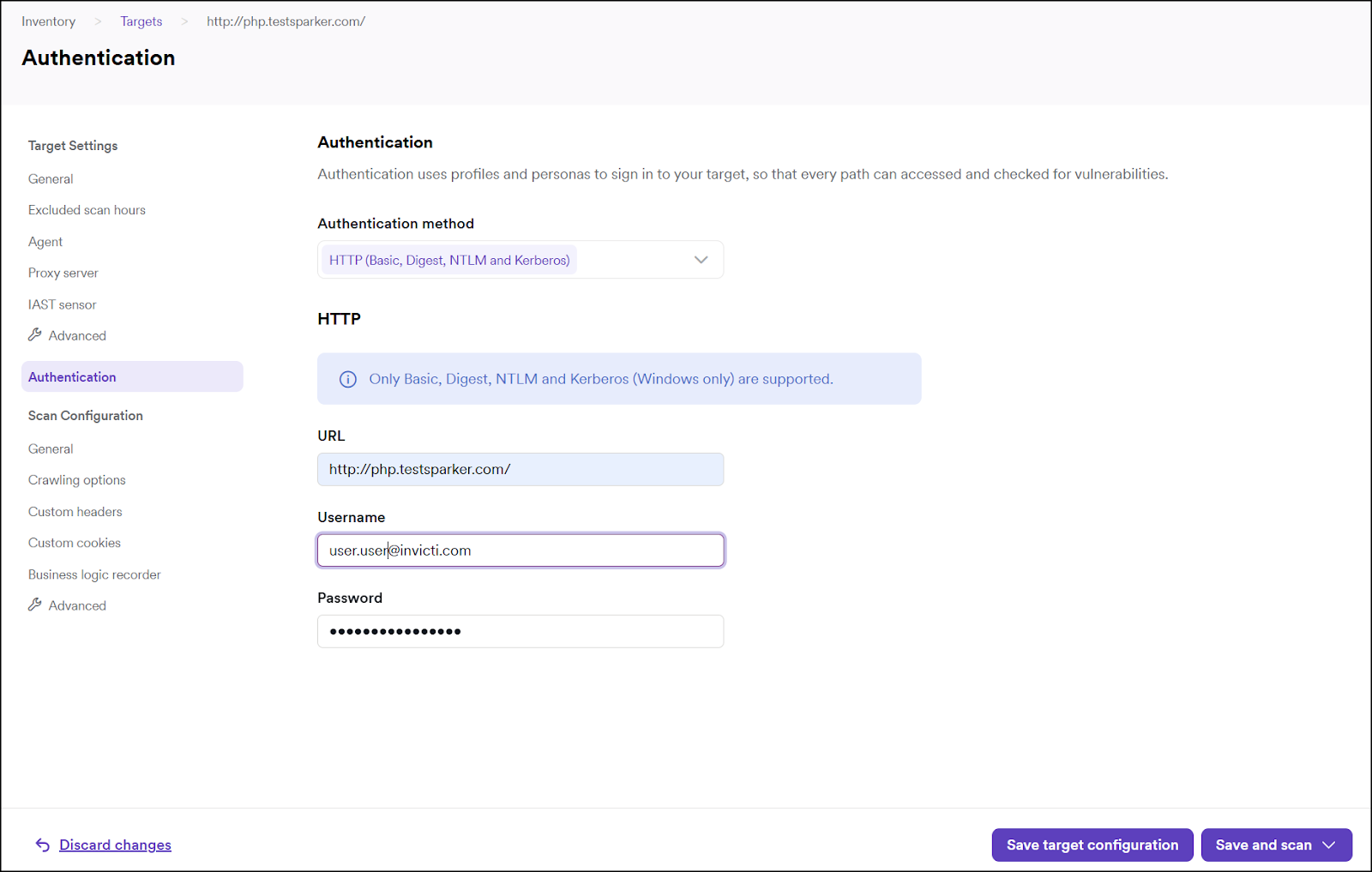Click the info icon in the HTTP notice banner
Screen dimensions: 1372x872
coord(347,378)
